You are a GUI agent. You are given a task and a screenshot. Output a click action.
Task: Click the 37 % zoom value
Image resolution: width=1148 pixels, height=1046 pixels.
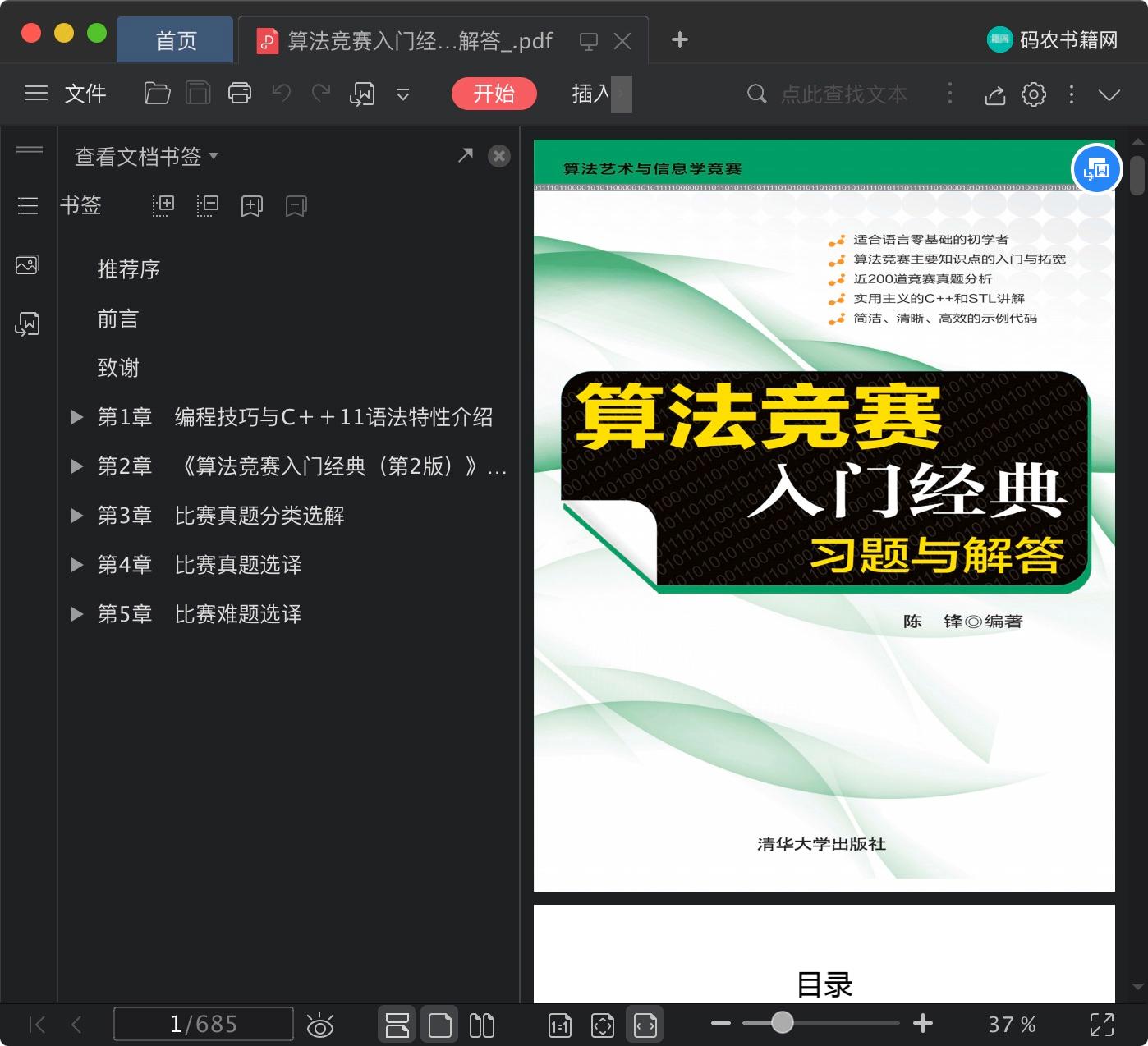[x=1012, y=1025]
